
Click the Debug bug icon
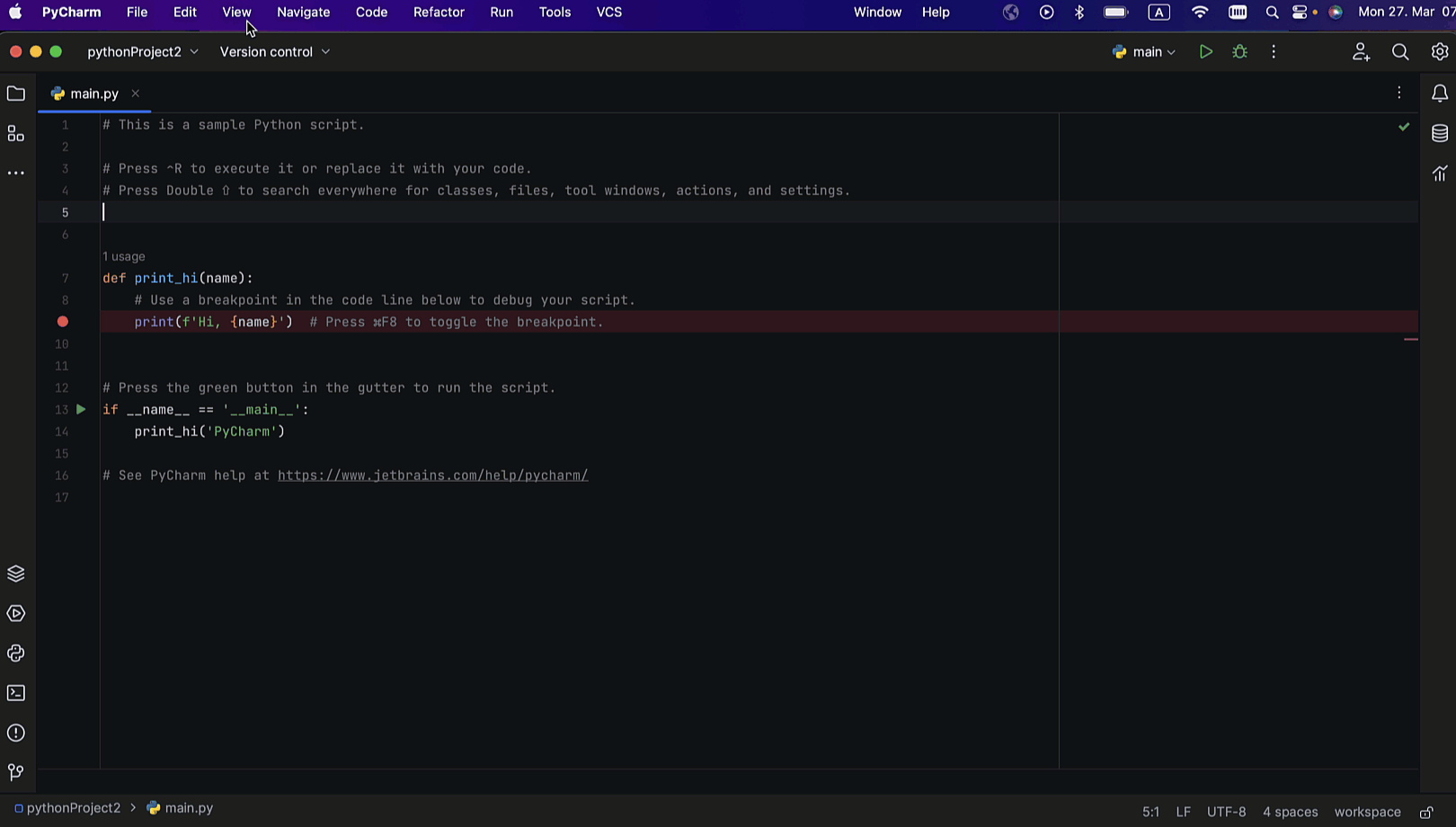(1239, 52)
